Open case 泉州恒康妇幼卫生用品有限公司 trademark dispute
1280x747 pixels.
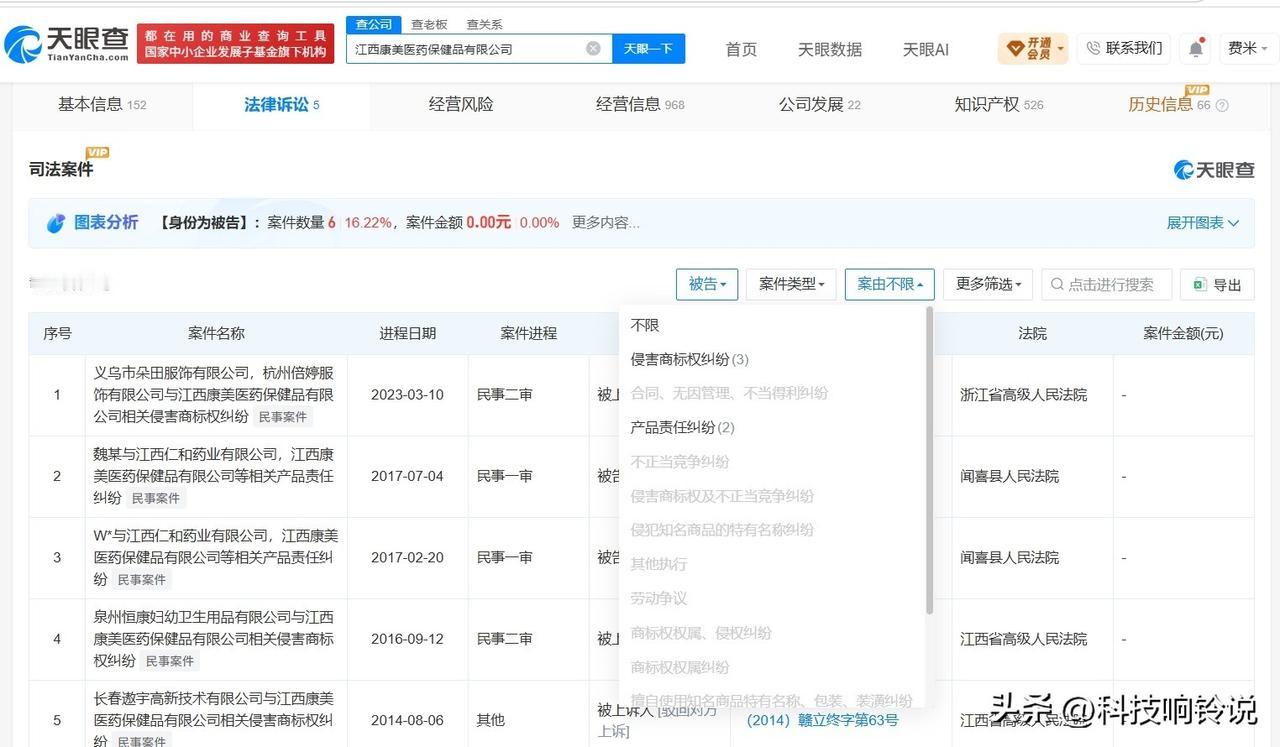pyautogui.click(x=214, y=639)
